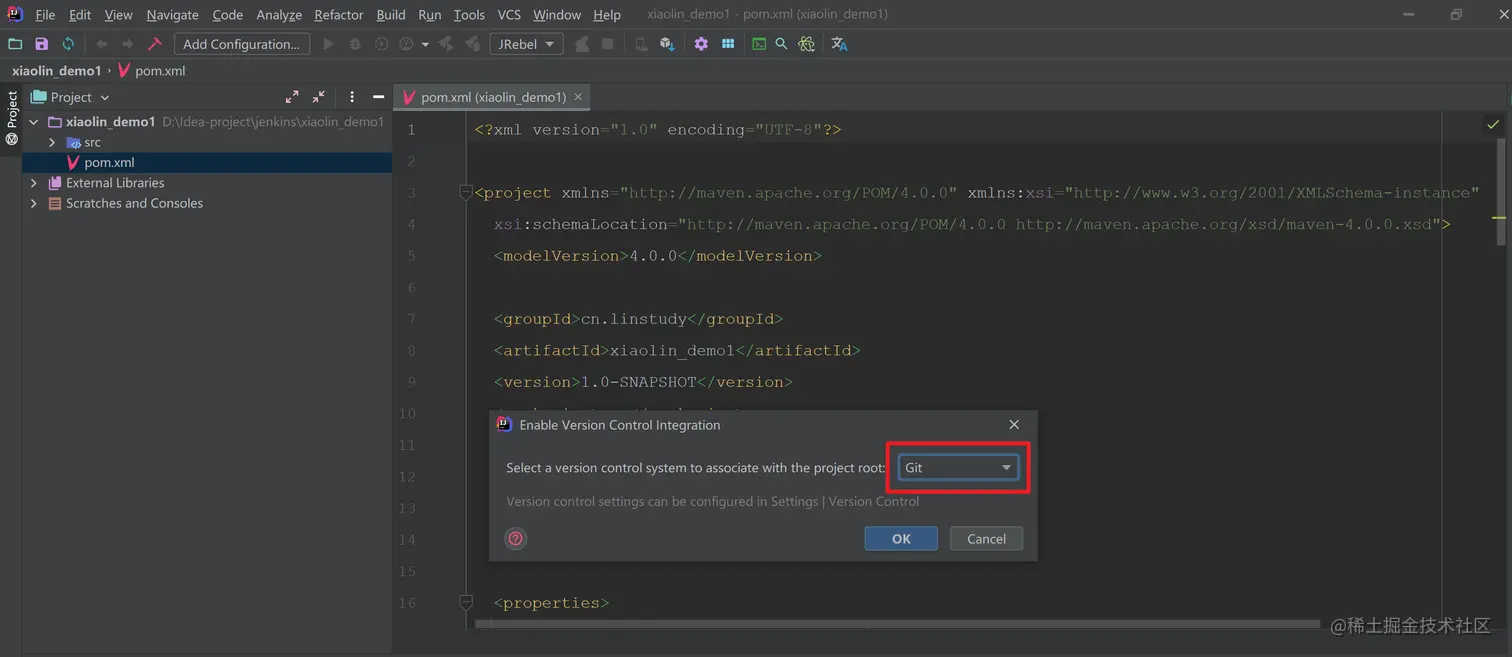
Task: Confirm dialog with OK button
Action: [x=901, y=538]
